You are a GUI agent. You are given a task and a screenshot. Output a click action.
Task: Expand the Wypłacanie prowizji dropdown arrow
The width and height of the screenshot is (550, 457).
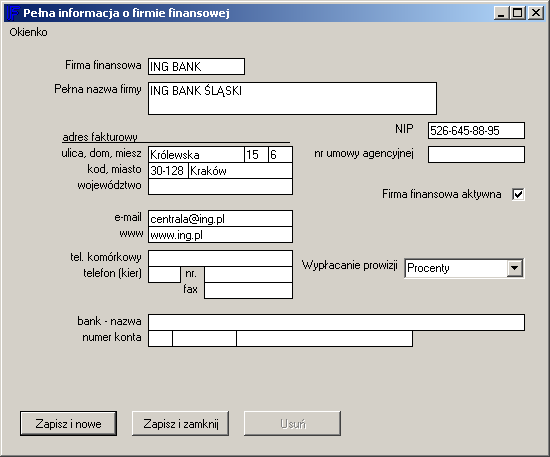[x=515, y=268]
